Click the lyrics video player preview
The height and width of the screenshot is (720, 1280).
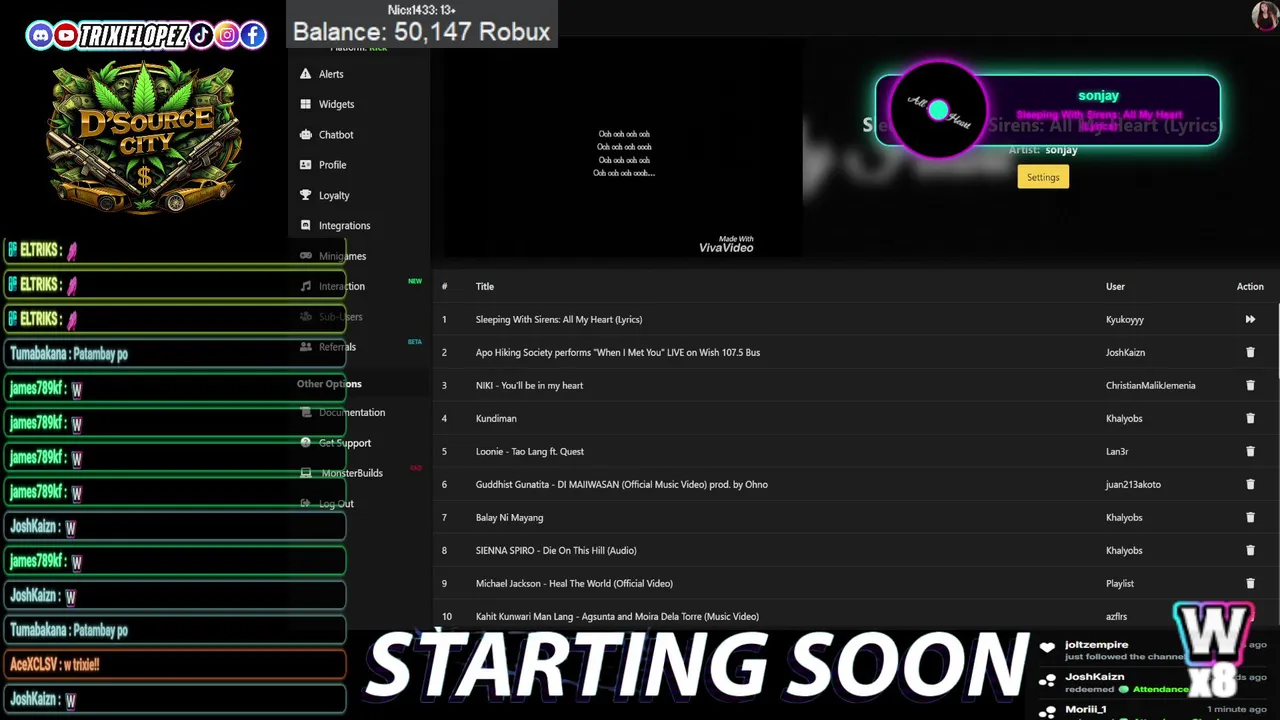[x=623, y=150]
